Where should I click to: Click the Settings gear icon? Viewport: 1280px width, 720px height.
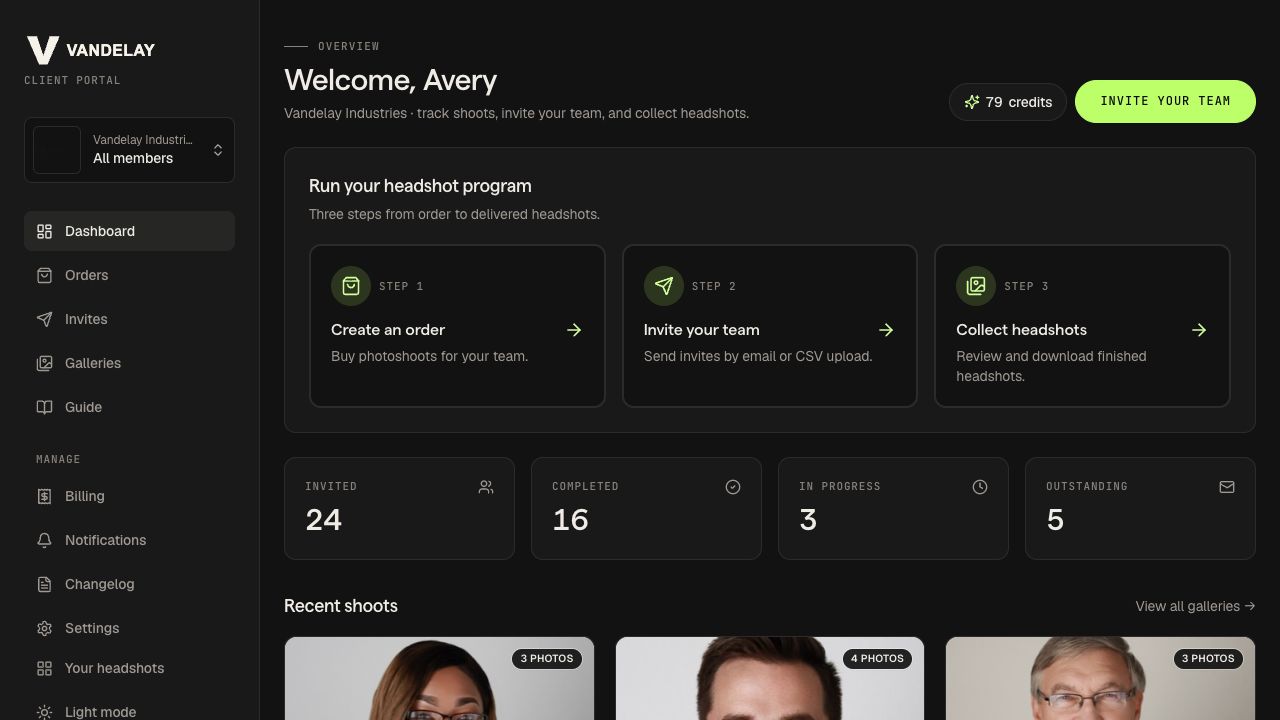point(44,628)
